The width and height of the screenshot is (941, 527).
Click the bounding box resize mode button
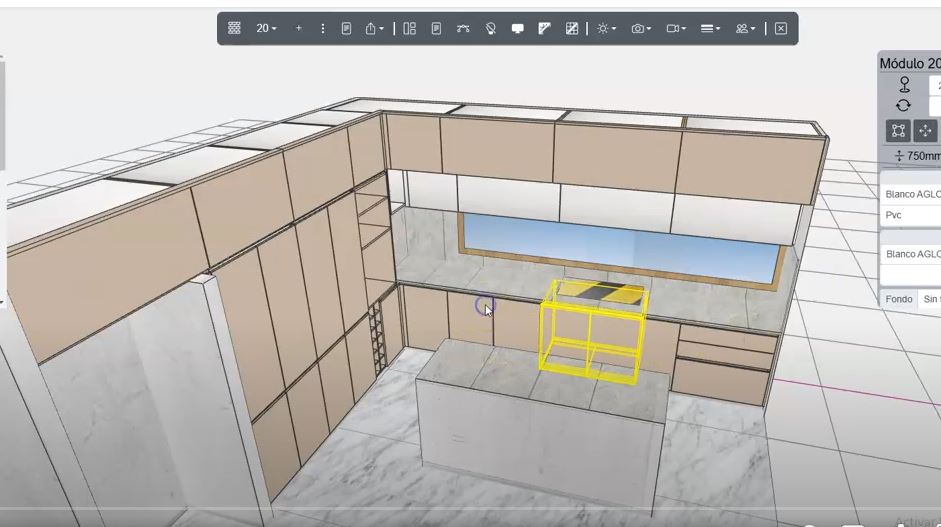(898, 131)
